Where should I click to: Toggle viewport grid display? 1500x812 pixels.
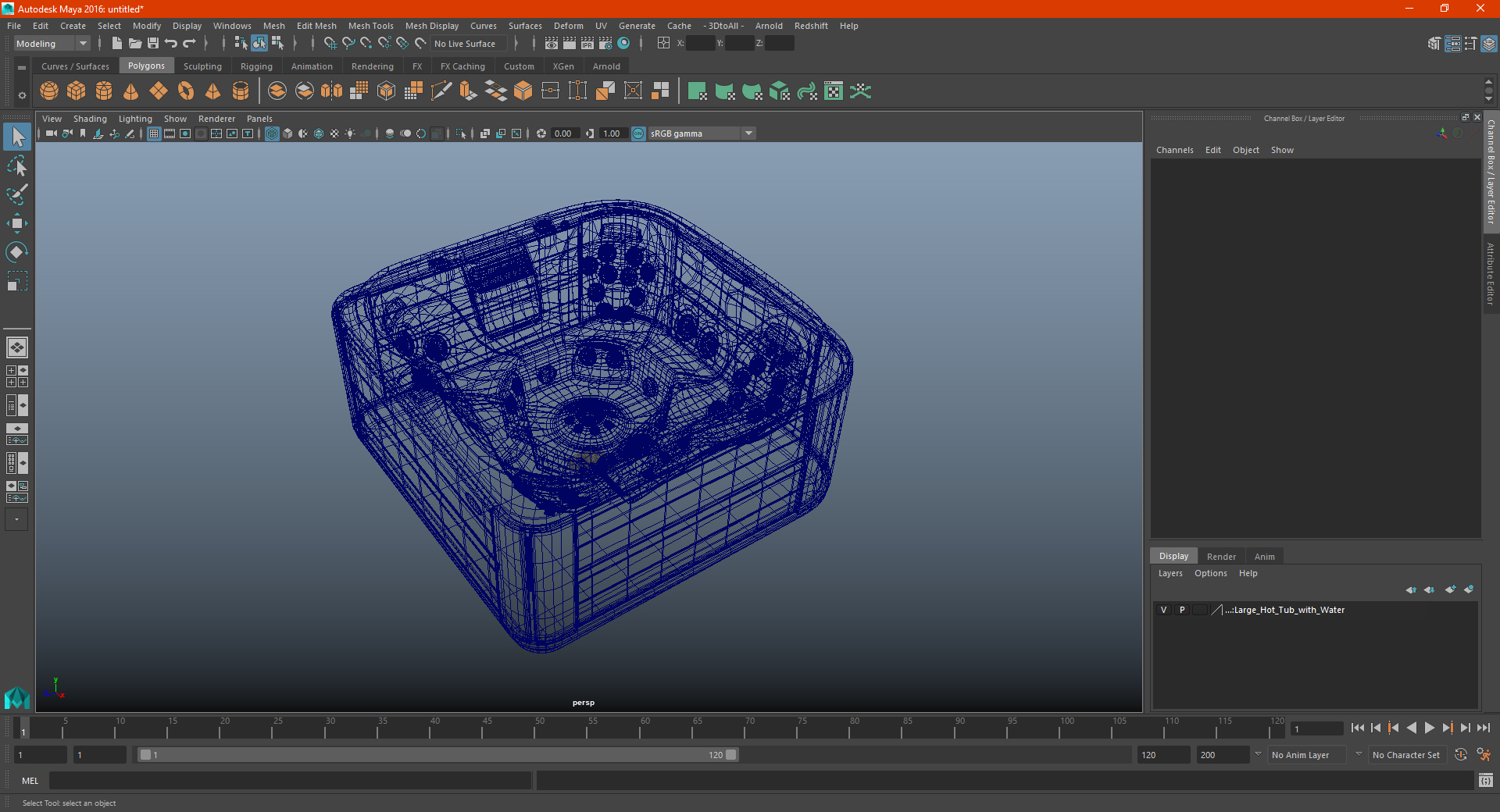click(x=154, y=134)
